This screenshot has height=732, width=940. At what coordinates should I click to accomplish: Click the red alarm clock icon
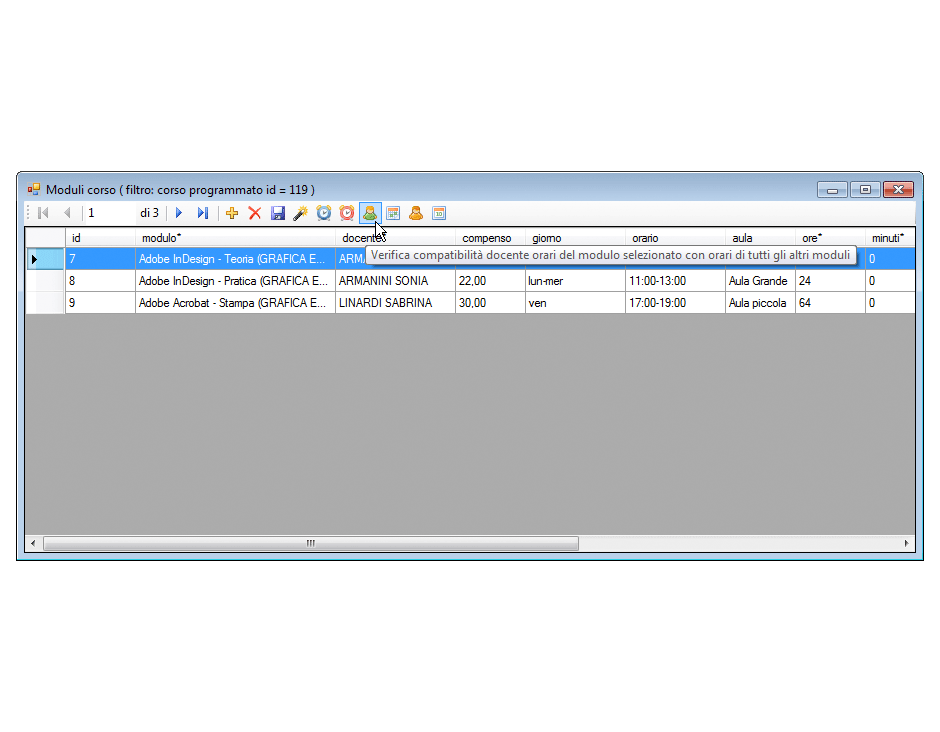[x=347, y=213]
